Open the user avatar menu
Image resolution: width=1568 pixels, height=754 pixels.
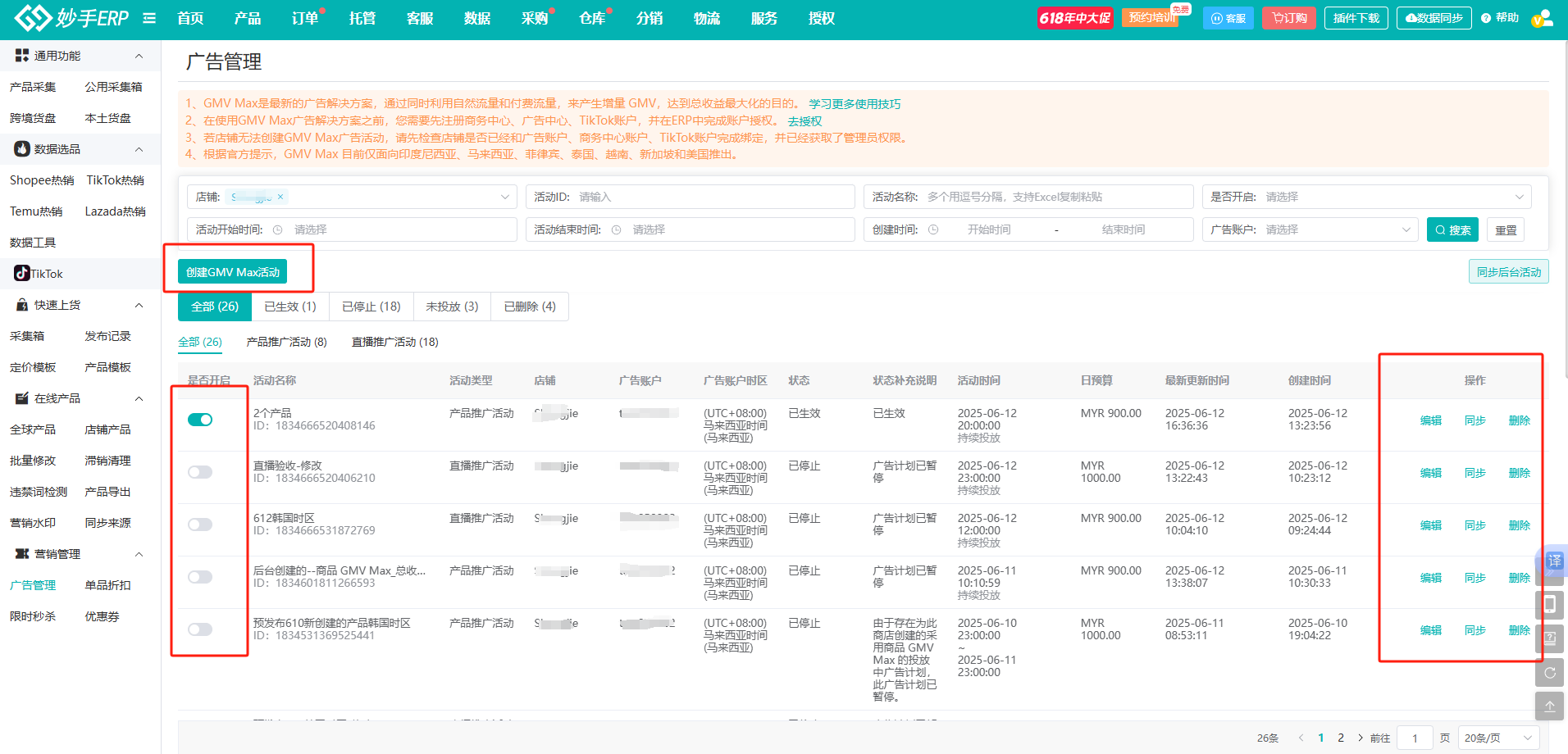(1543, 18)
